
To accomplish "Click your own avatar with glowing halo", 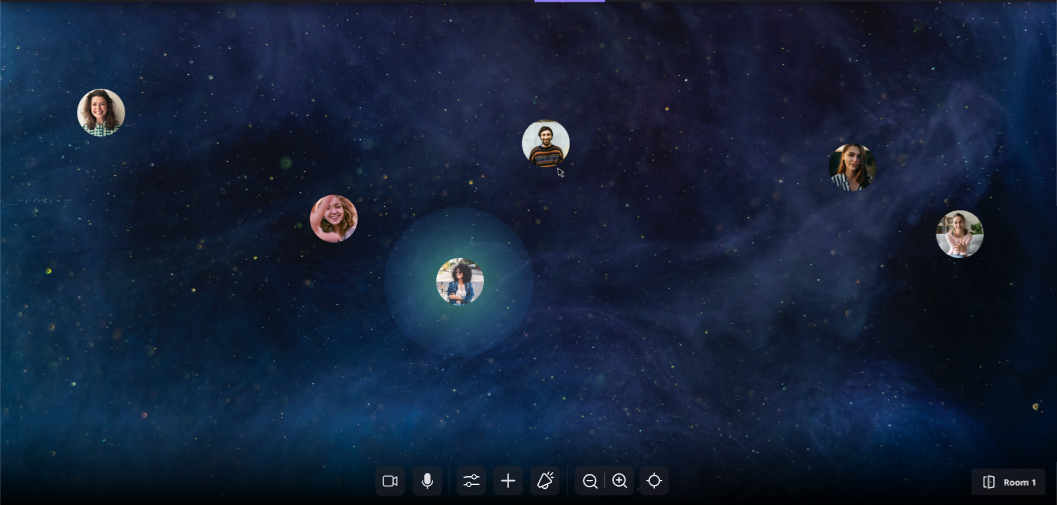I will [460, 281].
